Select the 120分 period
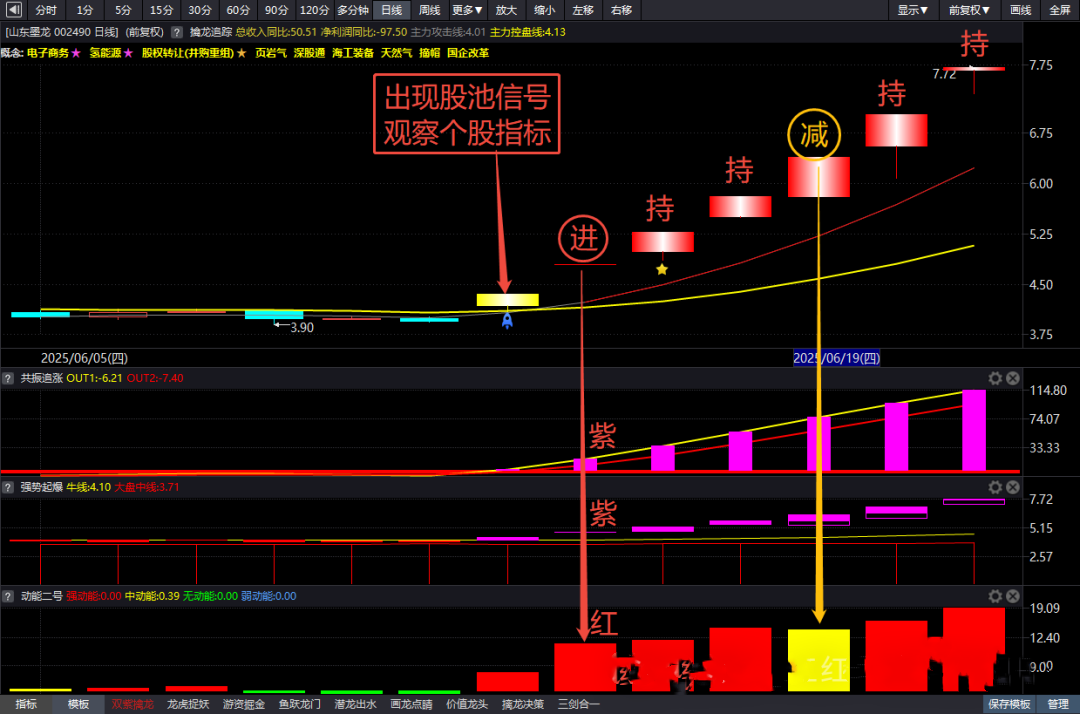This screenshot has height=714, width=1080. click(x=315, y=10)
